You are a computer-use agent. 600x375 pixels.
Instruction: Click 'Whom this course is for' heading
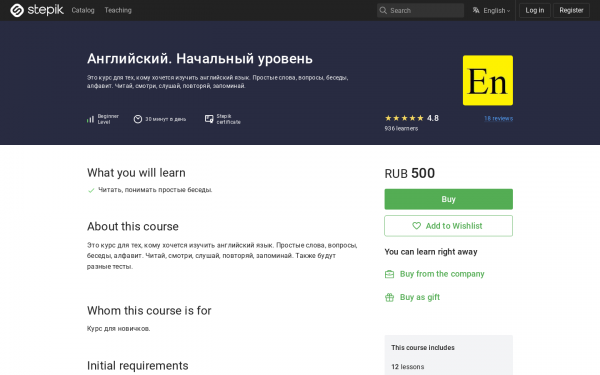(x=149, y=310)
